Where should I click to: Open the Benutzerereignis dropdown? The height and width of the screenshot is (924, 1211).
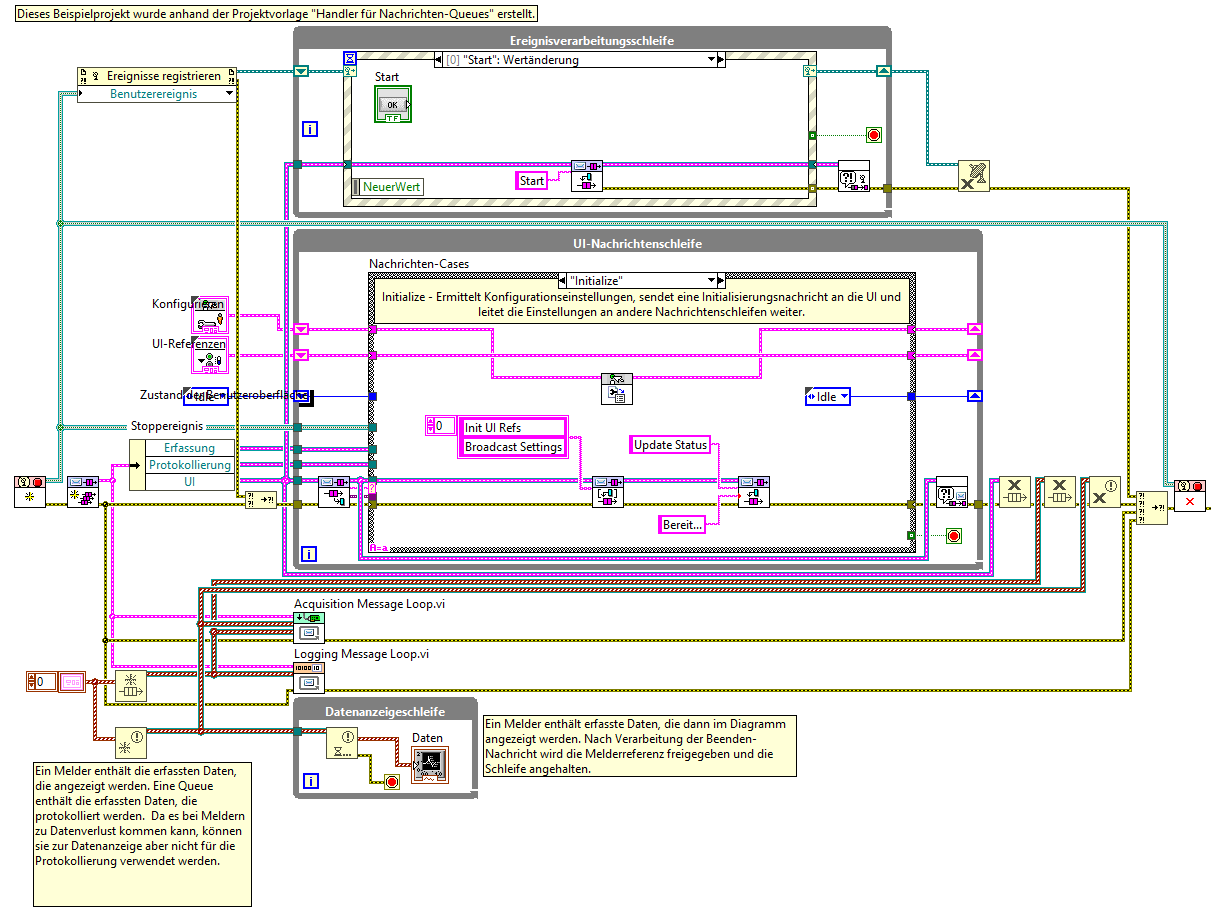point(230,94)
